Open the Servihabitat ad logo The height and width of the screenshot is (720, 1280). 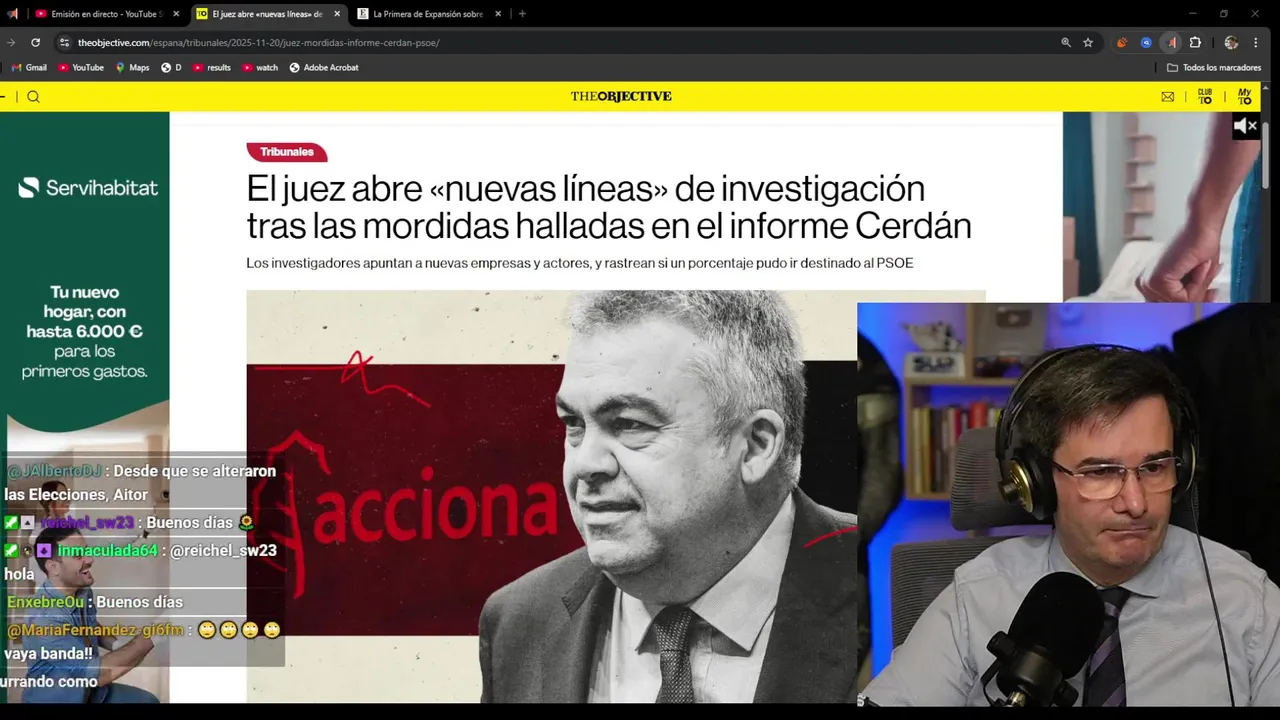88,187
